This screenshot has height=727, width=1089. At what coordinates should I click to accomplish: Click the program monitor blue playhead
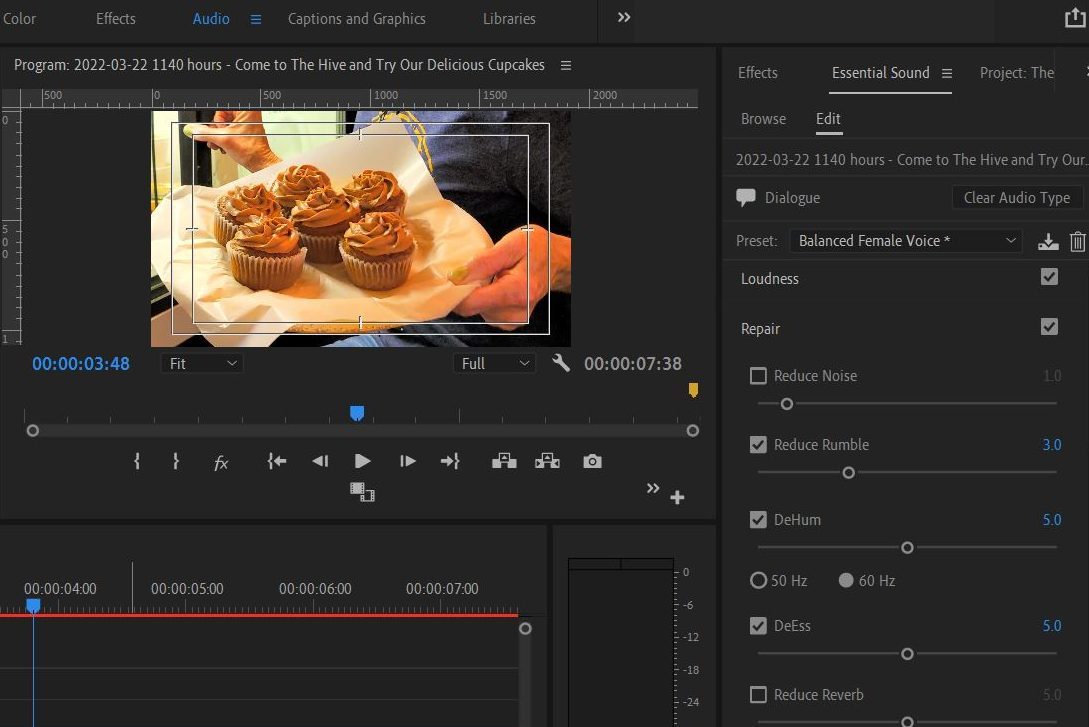point(357,414)
